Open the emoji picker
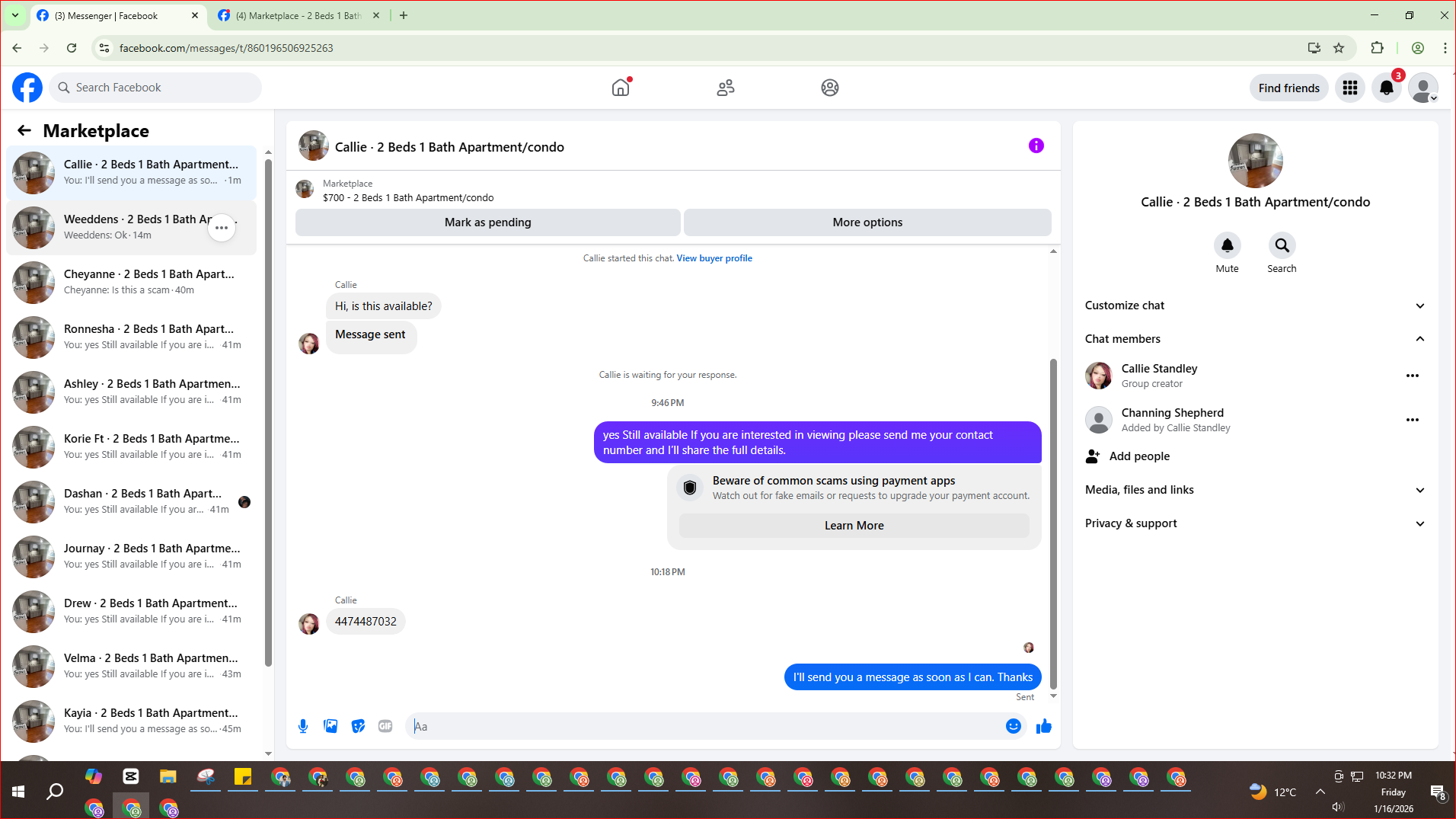 1013,726
